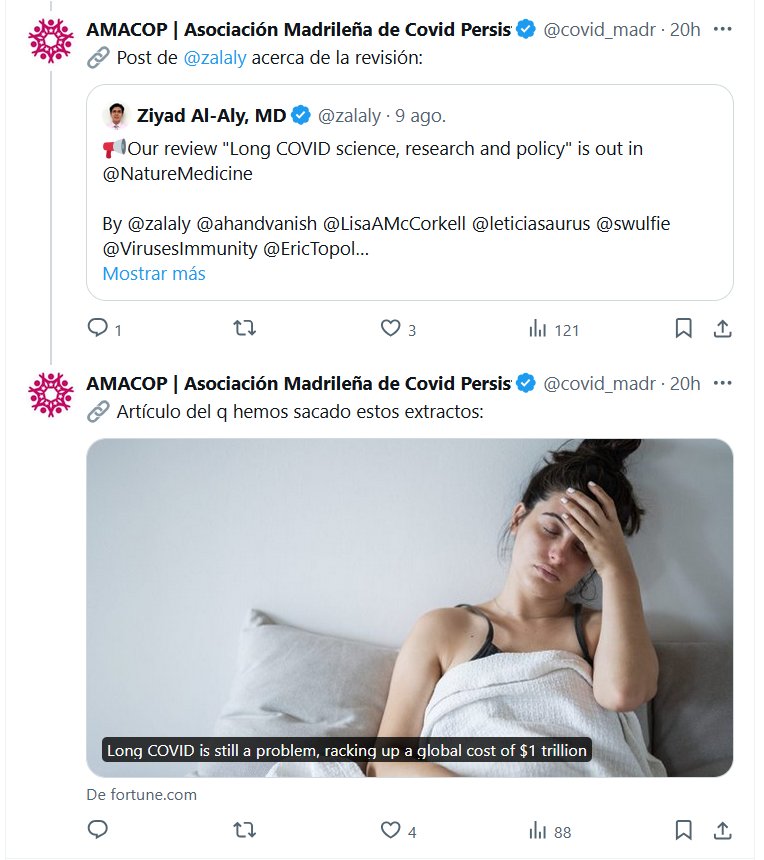Like the post with 3 likes
764x860 pixels.
click(x=390, y=328)
